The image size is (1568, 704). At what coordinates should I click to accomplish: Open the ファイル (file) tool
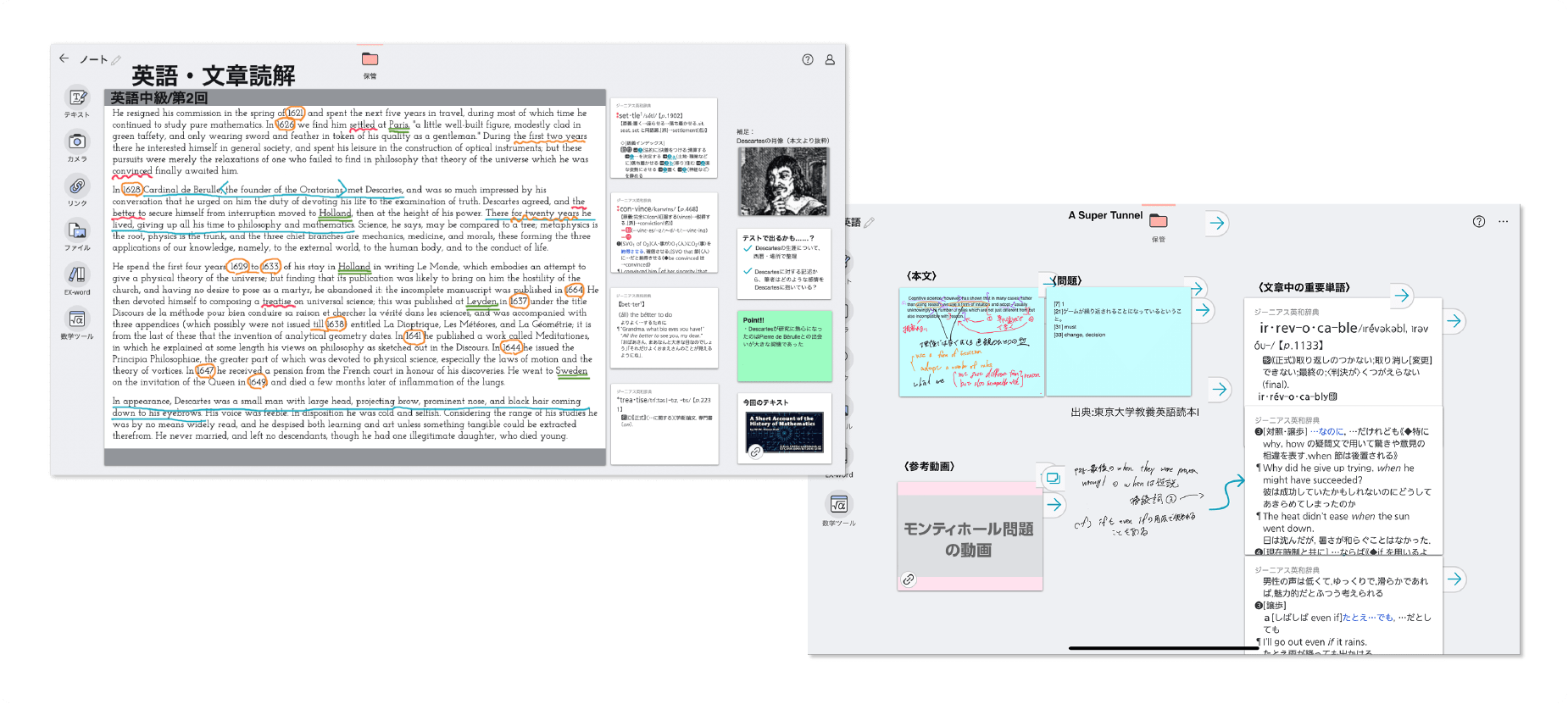[x=77, y=231]
